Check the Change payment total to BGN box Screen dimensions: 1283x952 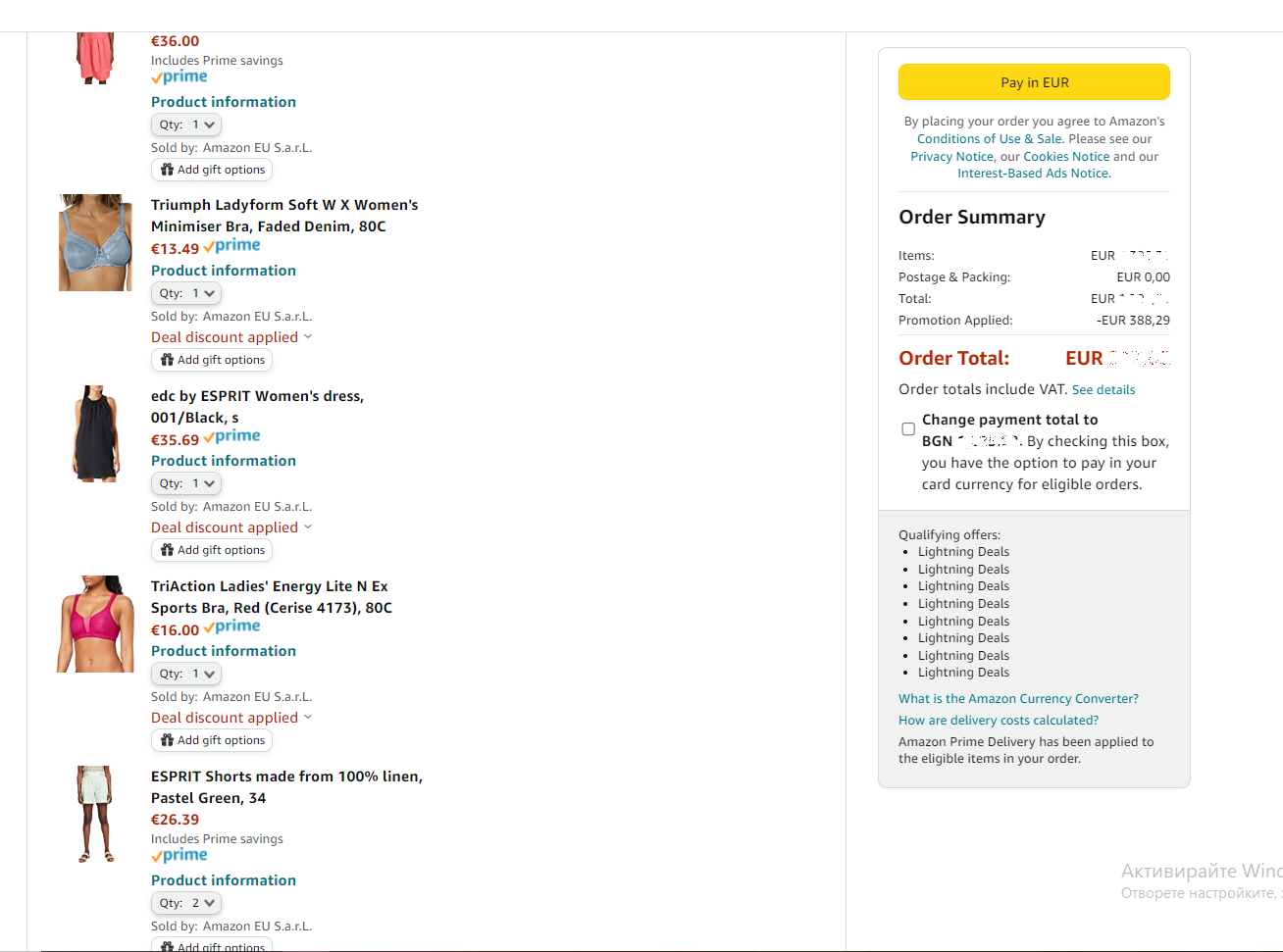pyautogui.click(x=908, y=429)
